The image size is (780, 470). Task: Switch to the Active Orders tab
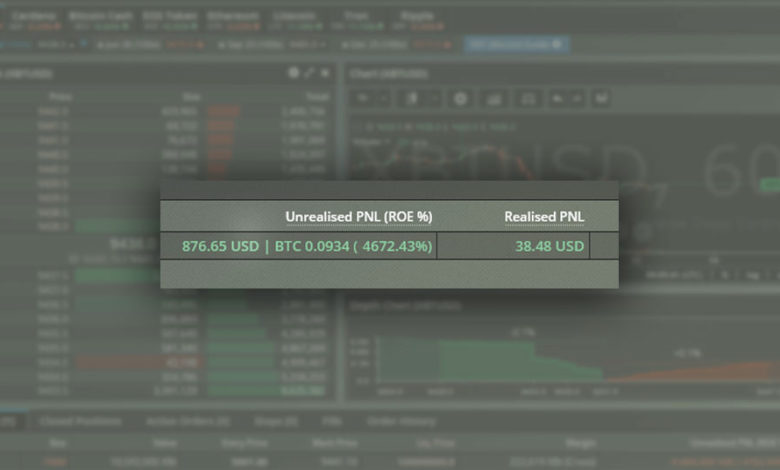tap(188, 421)
